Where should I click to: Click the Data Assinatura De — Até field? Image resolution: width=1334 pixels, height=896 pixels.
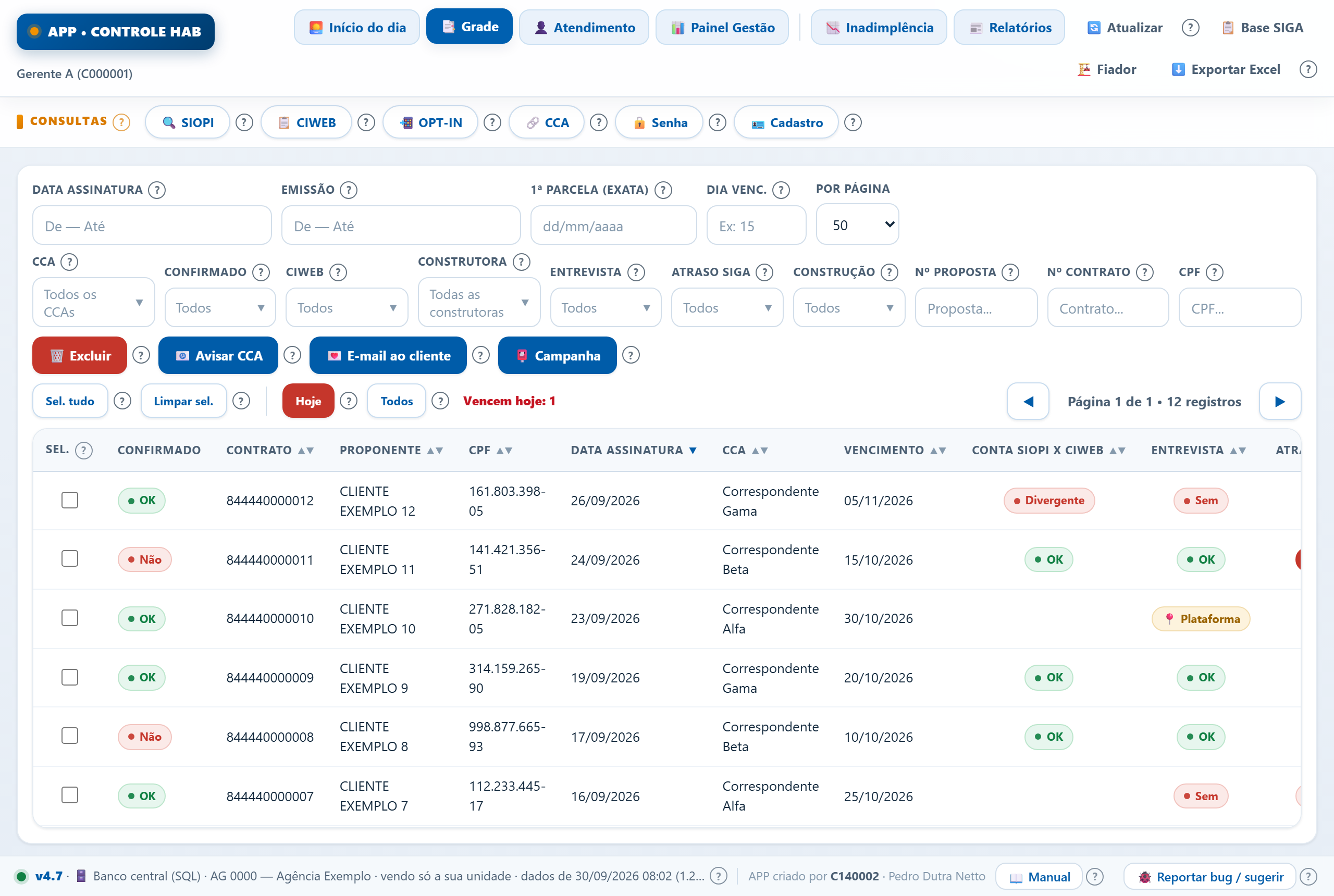tap(152, 226)
